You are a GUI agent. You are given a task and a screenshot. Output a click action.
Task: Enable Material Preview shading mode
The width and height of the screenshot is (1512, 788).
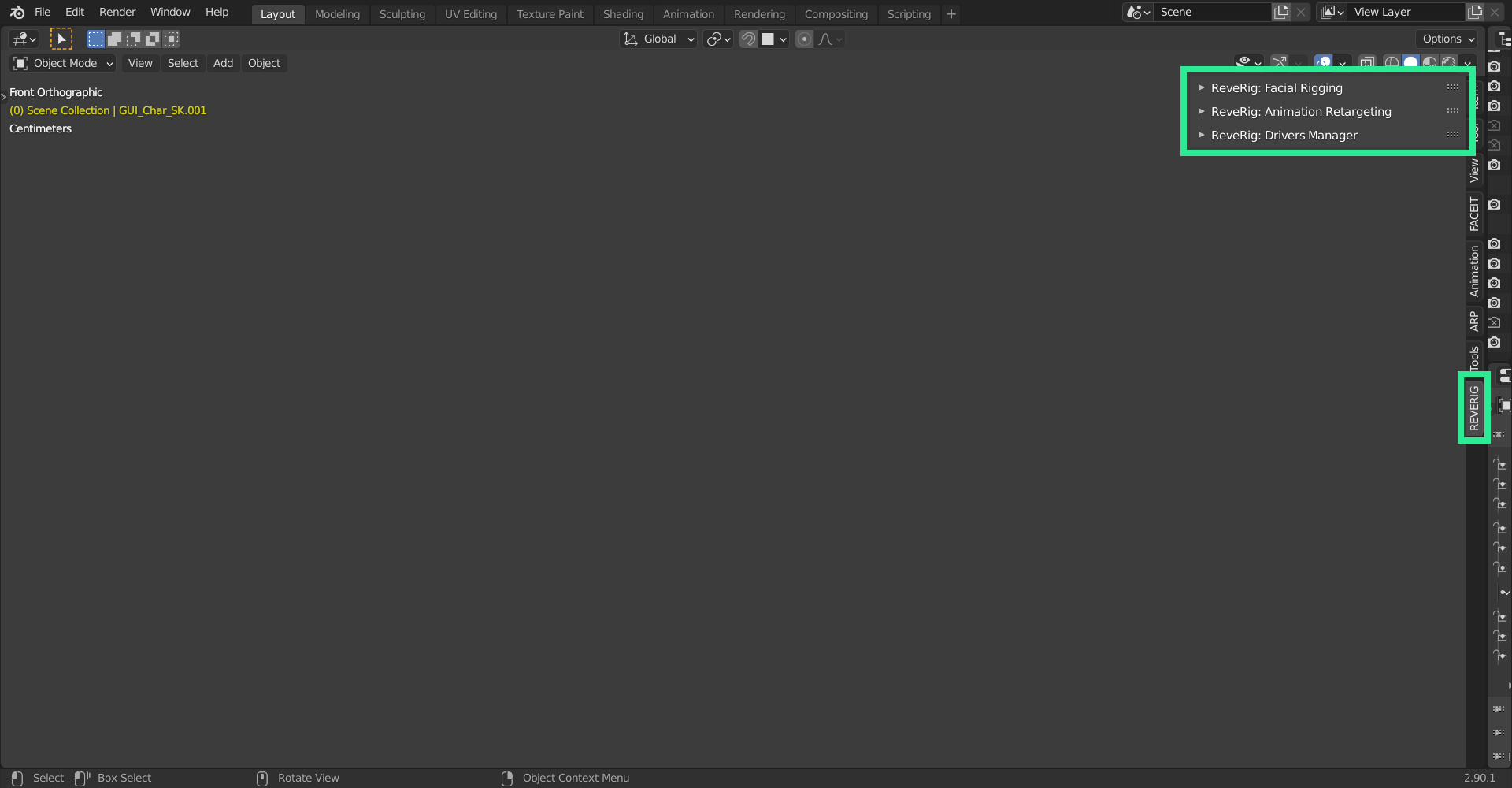coord(1429,62)
